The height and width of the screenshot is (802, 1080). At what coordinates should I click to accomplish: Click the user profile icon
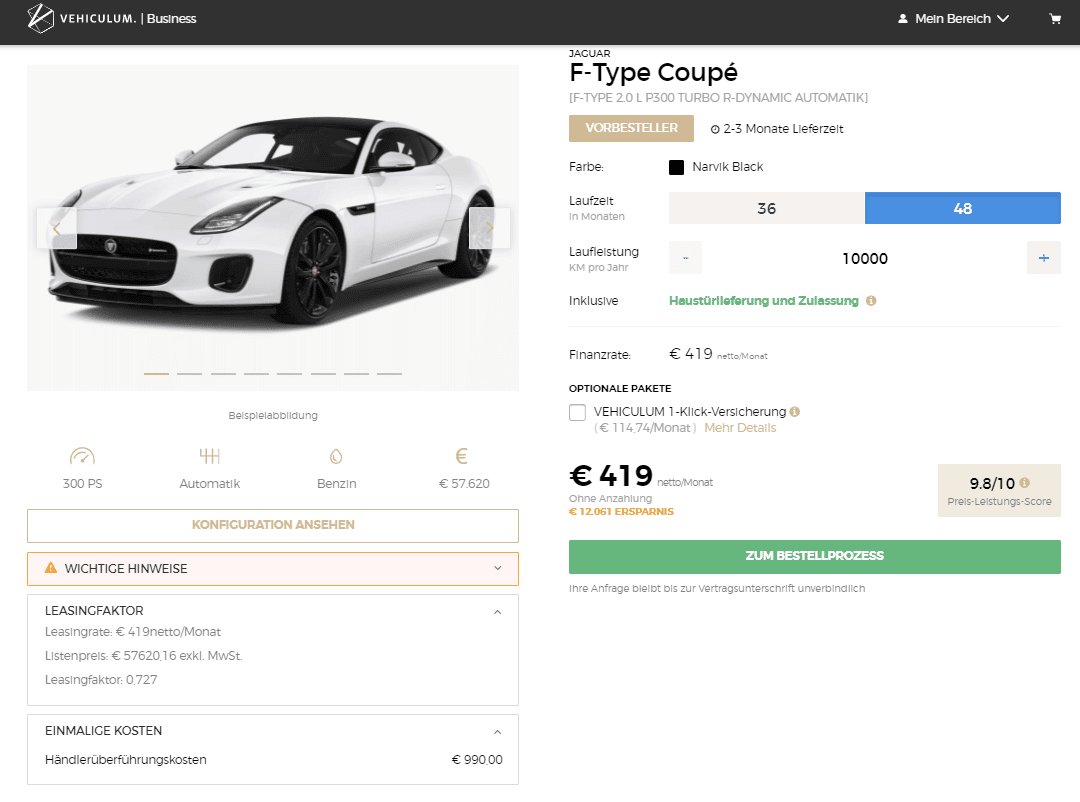pos(903,19)
